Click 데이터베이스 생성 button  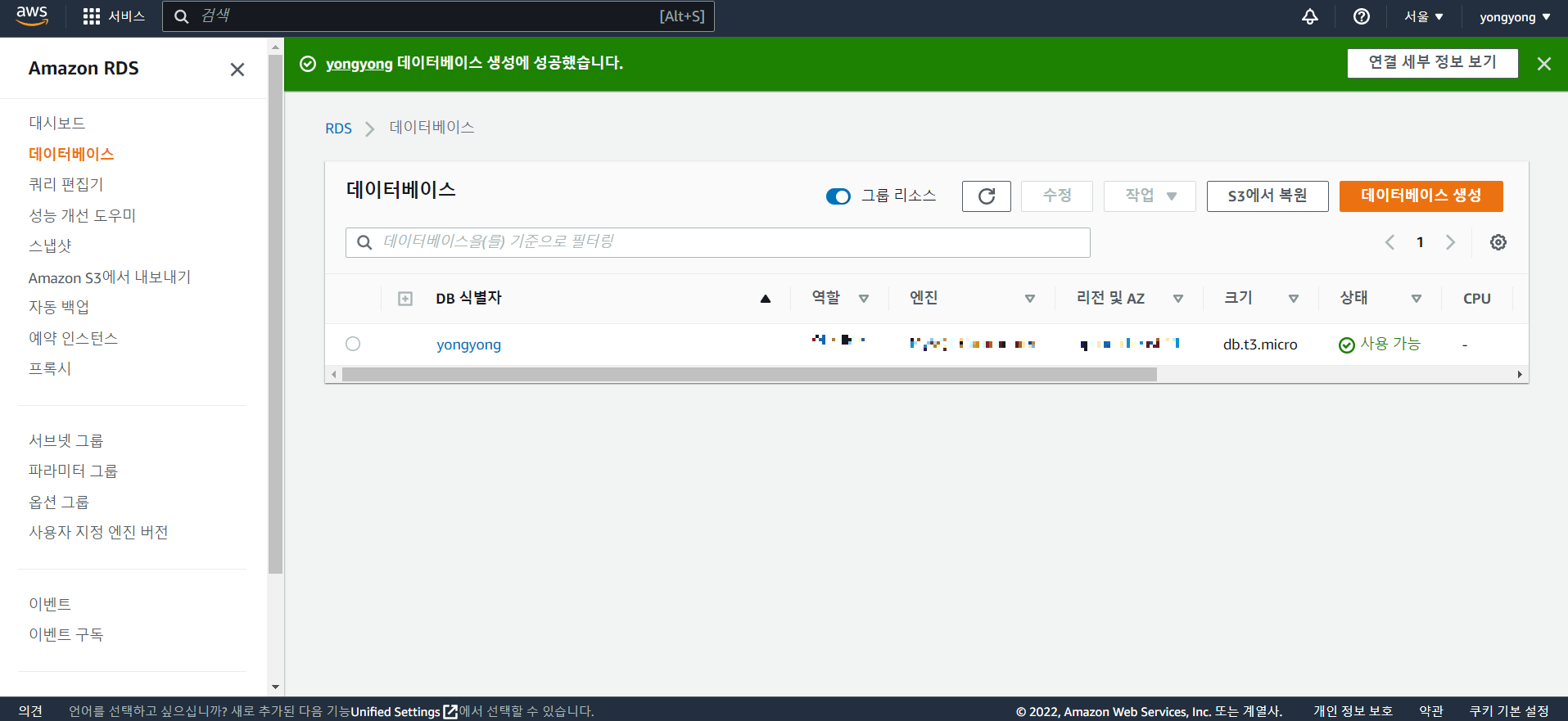pos(1421,196)
